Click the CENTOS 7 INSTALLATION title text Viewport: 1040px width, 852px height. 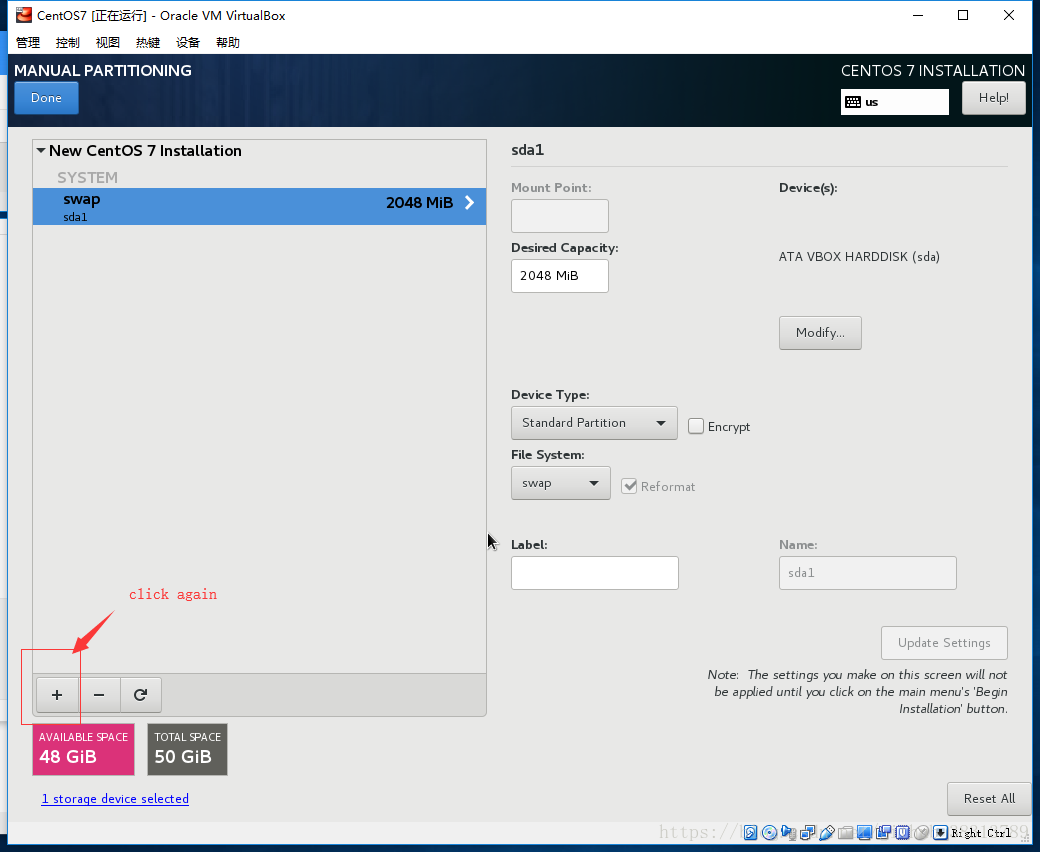pos(933,70)
